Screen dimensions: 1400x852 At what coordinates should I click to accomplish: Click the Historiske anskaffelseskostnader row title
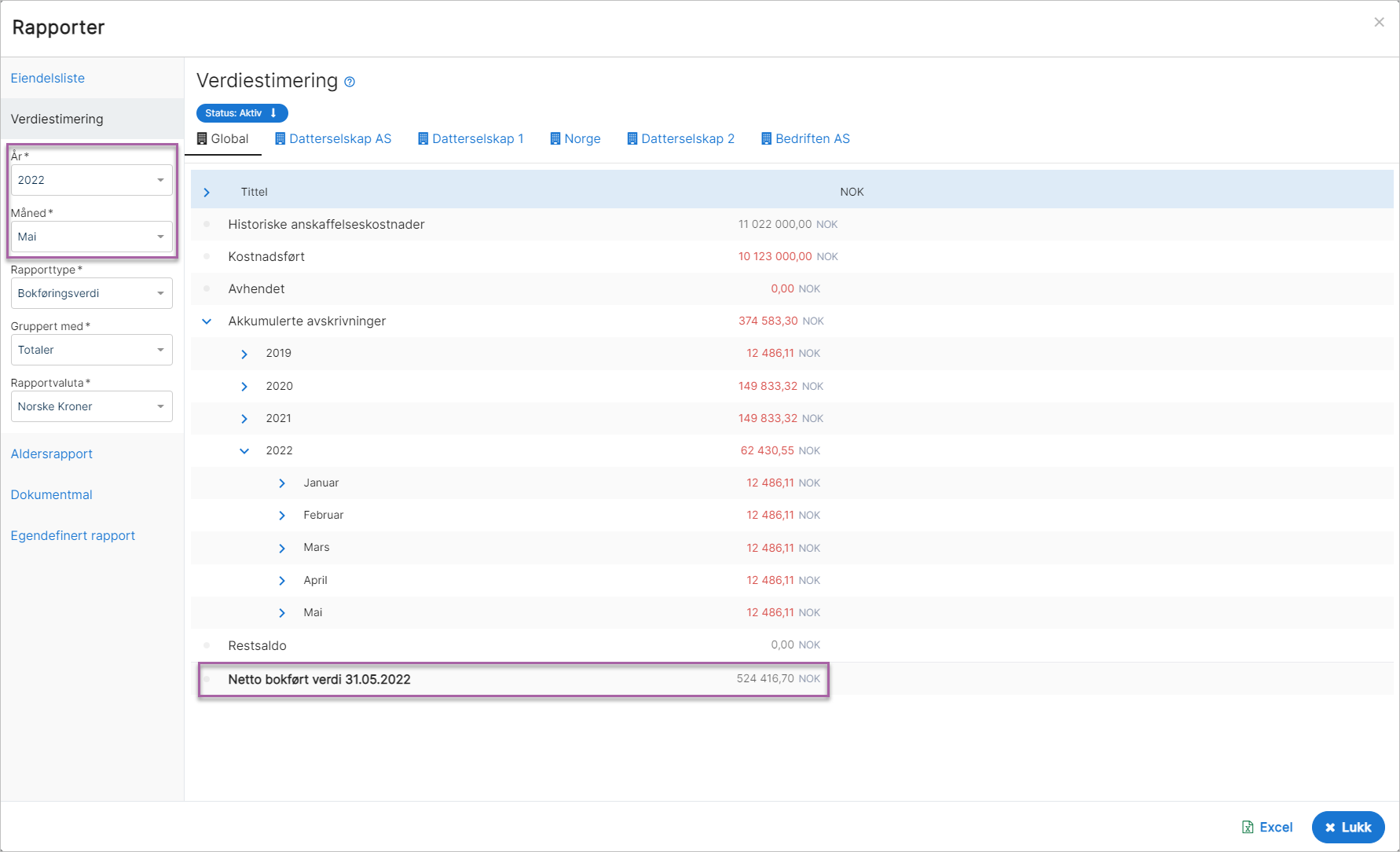click(326, 224)
